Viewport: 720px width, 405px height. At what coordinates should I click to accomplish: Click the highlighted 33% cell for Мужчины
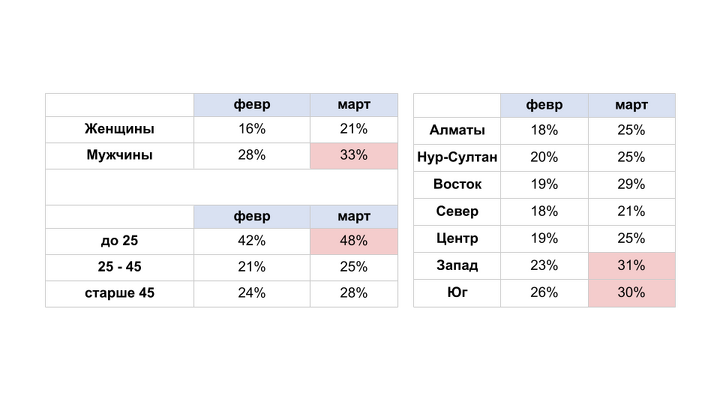(x=354, y=155)
